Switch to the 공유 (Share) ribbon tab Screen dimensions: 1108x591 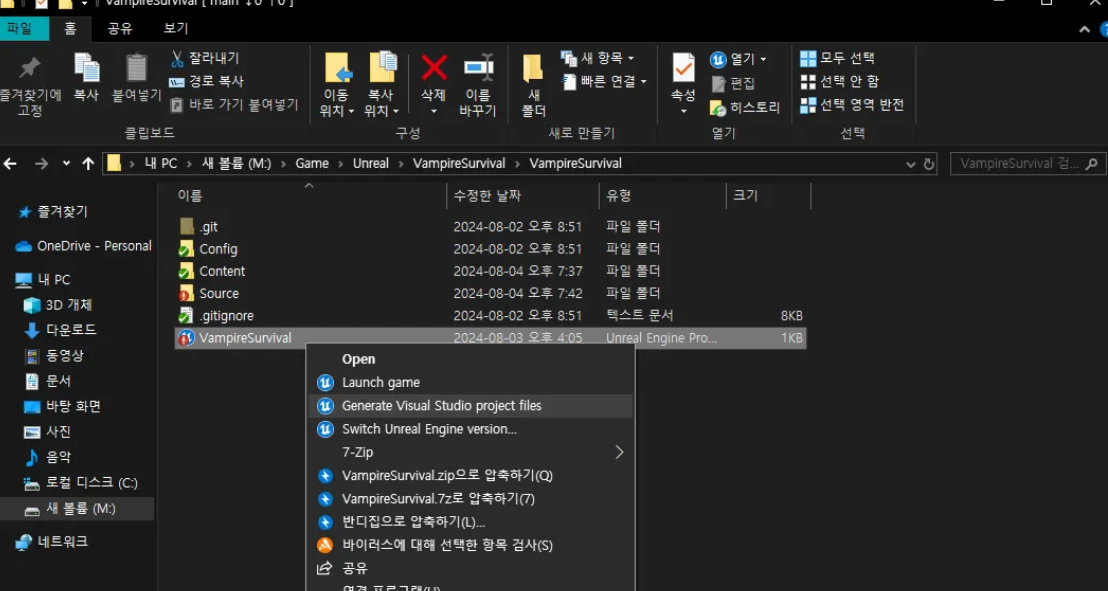click(119, 29)
